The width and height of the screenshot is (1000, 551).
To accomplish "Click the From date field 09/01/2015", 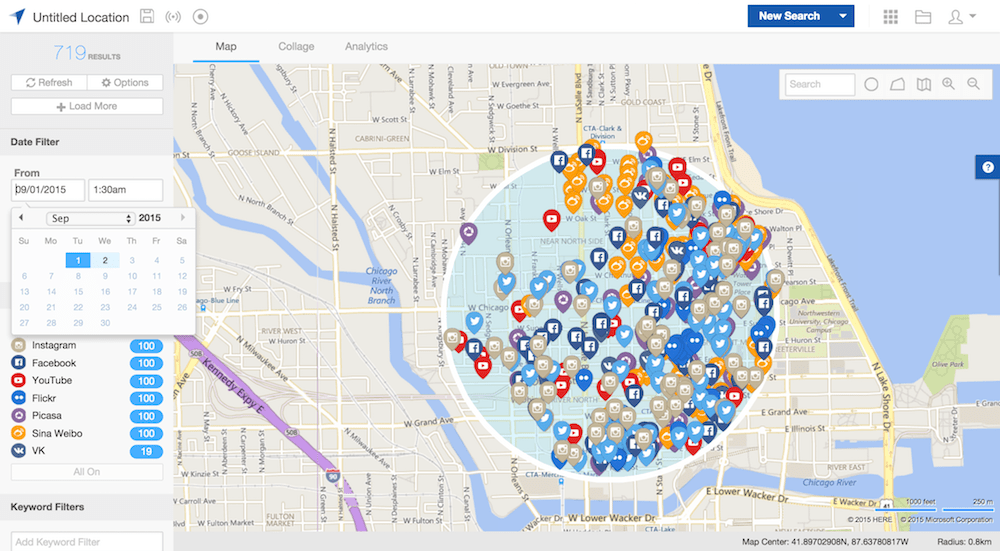I will click(x=48, y=190).
